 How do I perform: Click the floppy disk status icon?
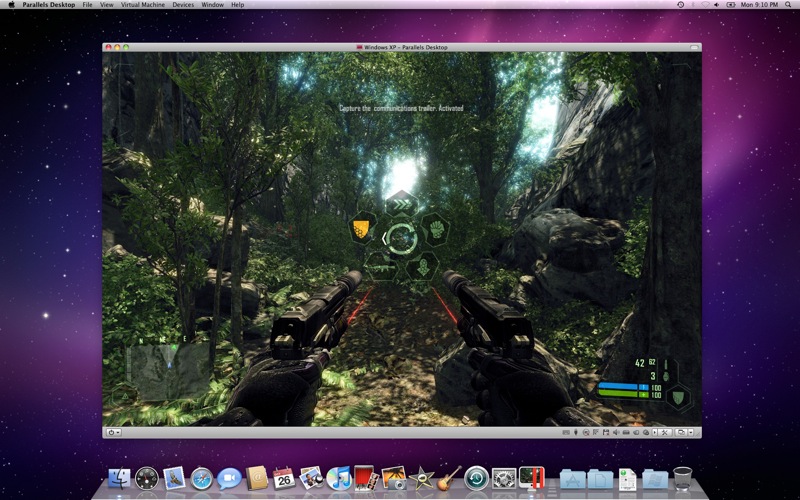(606, 432)
